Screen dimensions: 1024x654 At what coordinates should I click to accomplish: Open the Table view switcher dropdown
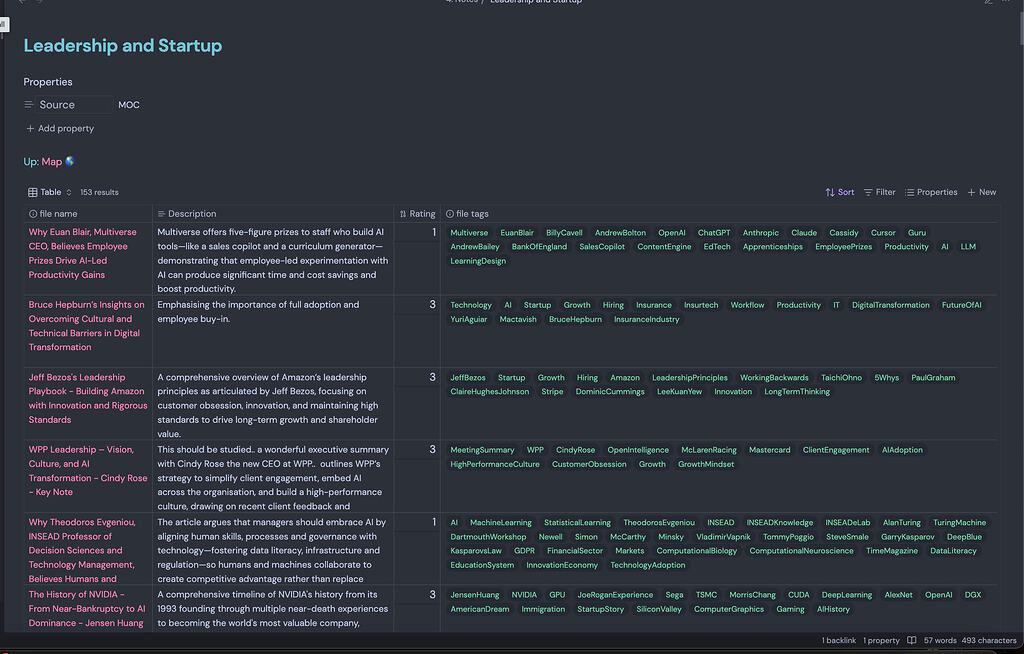pos(50,192)
